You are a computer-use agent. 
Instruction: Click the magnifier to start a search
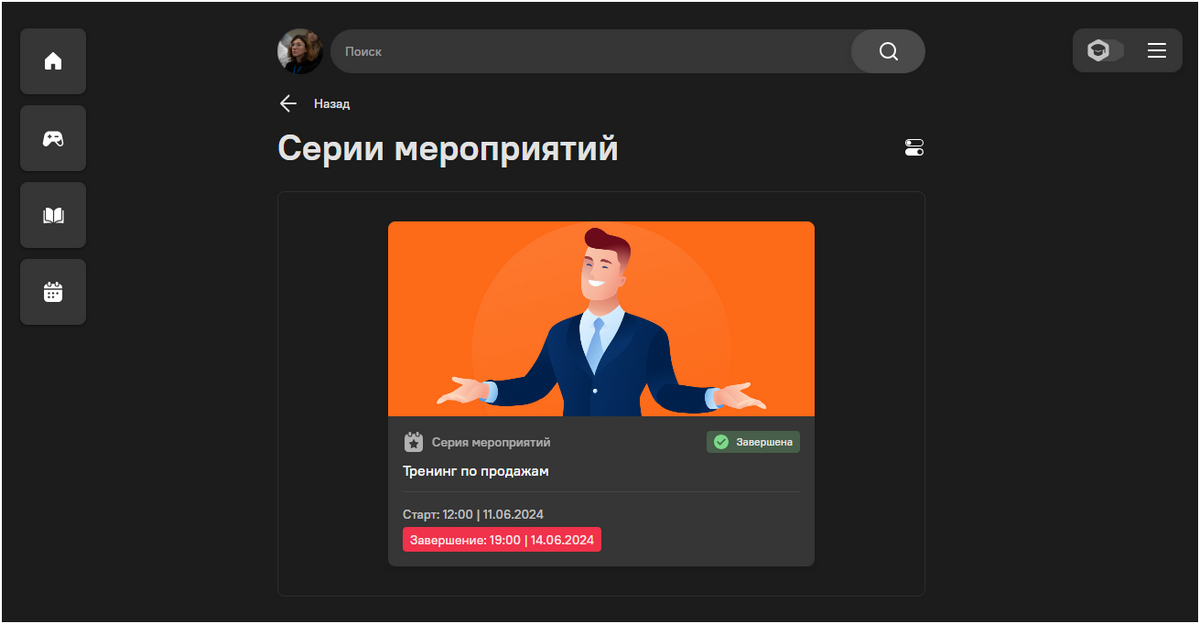click(x=886, y=50)
